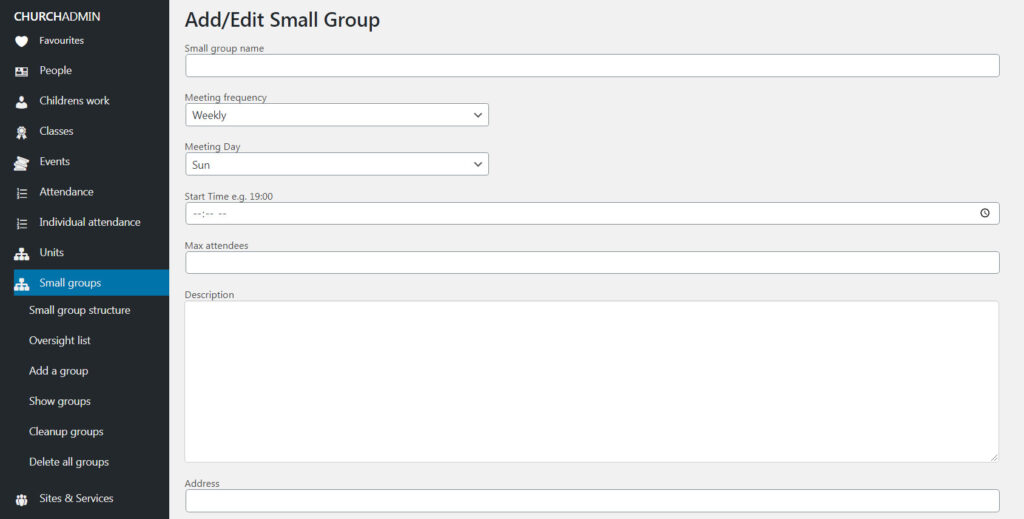Select the Small groups menu item
This screenshot has height=519, width=1024.
70,283
